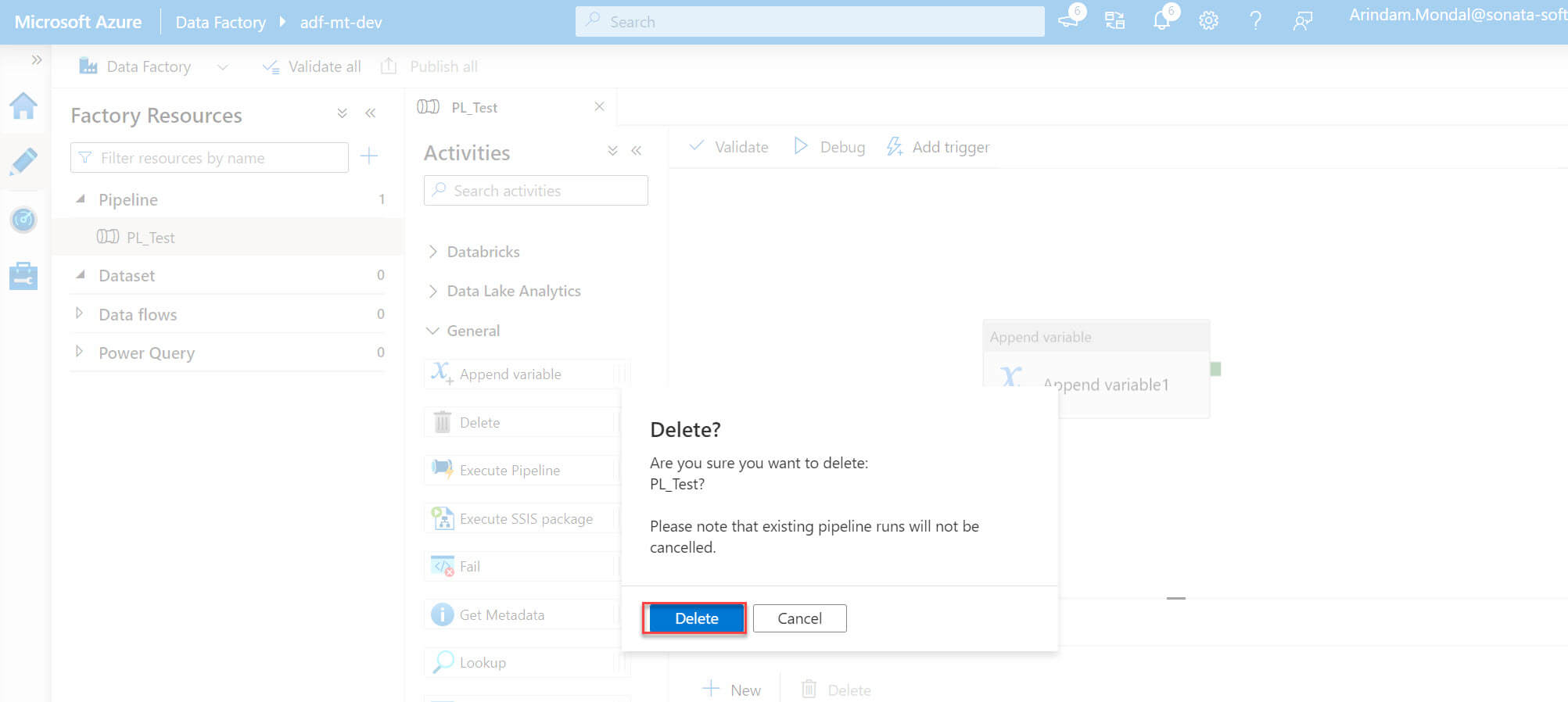Open the Data Factory dropdown arrow

tap(223, 67)
